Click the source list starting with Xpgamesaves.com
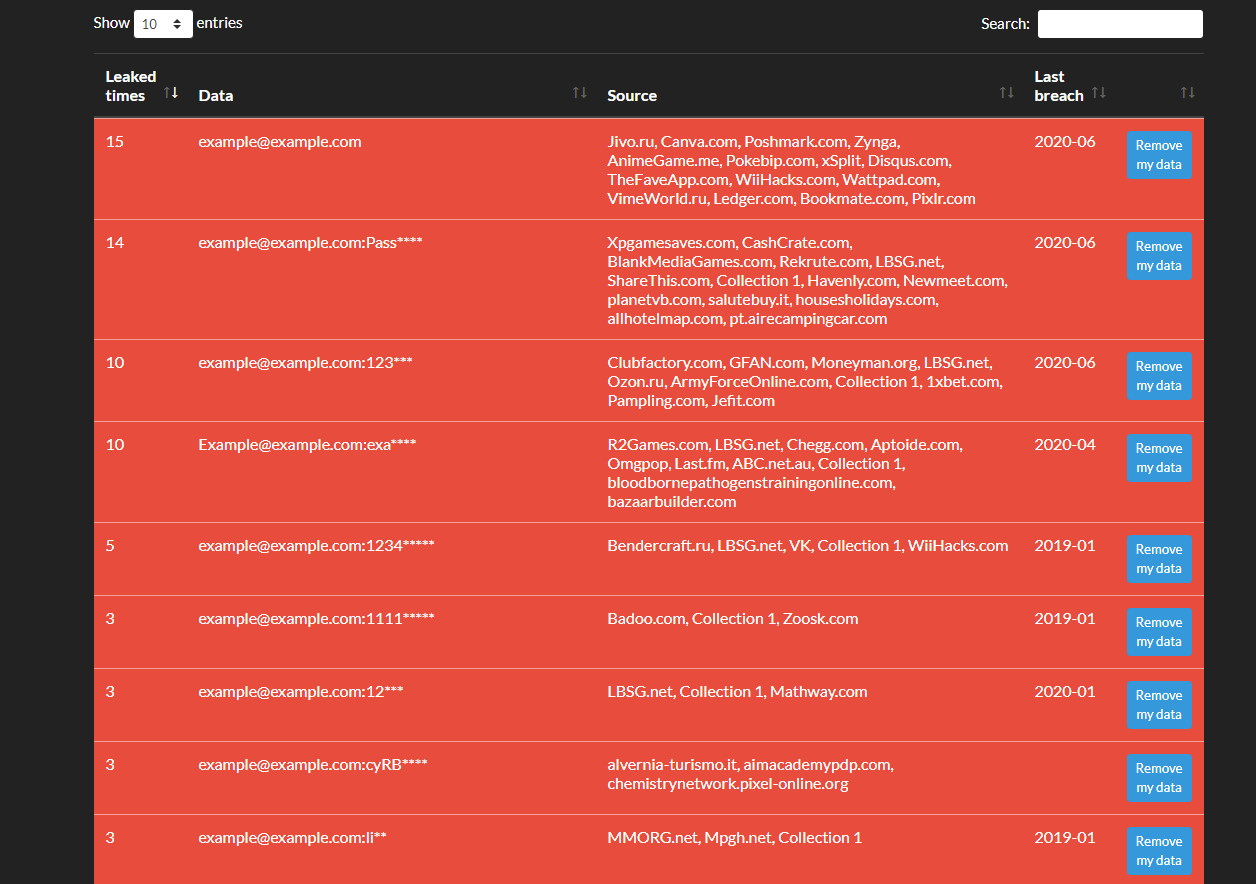 point(807,281)
